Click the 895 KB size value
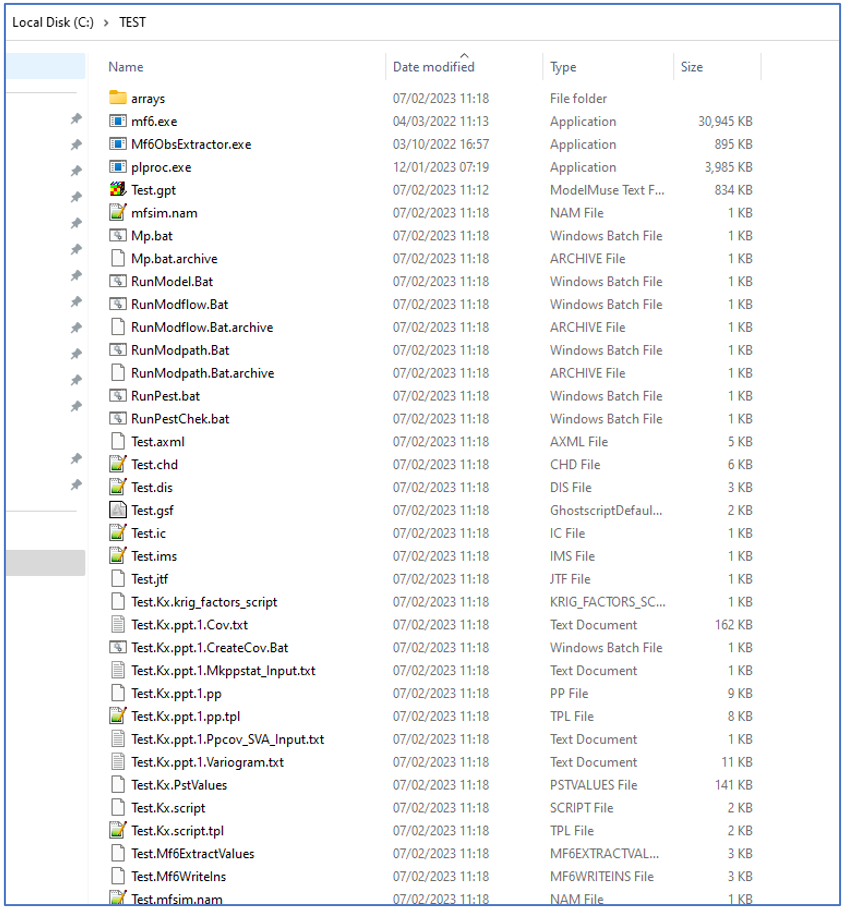Screen dimensions: 845x911 pyautogui.click(x=733, y=144)
